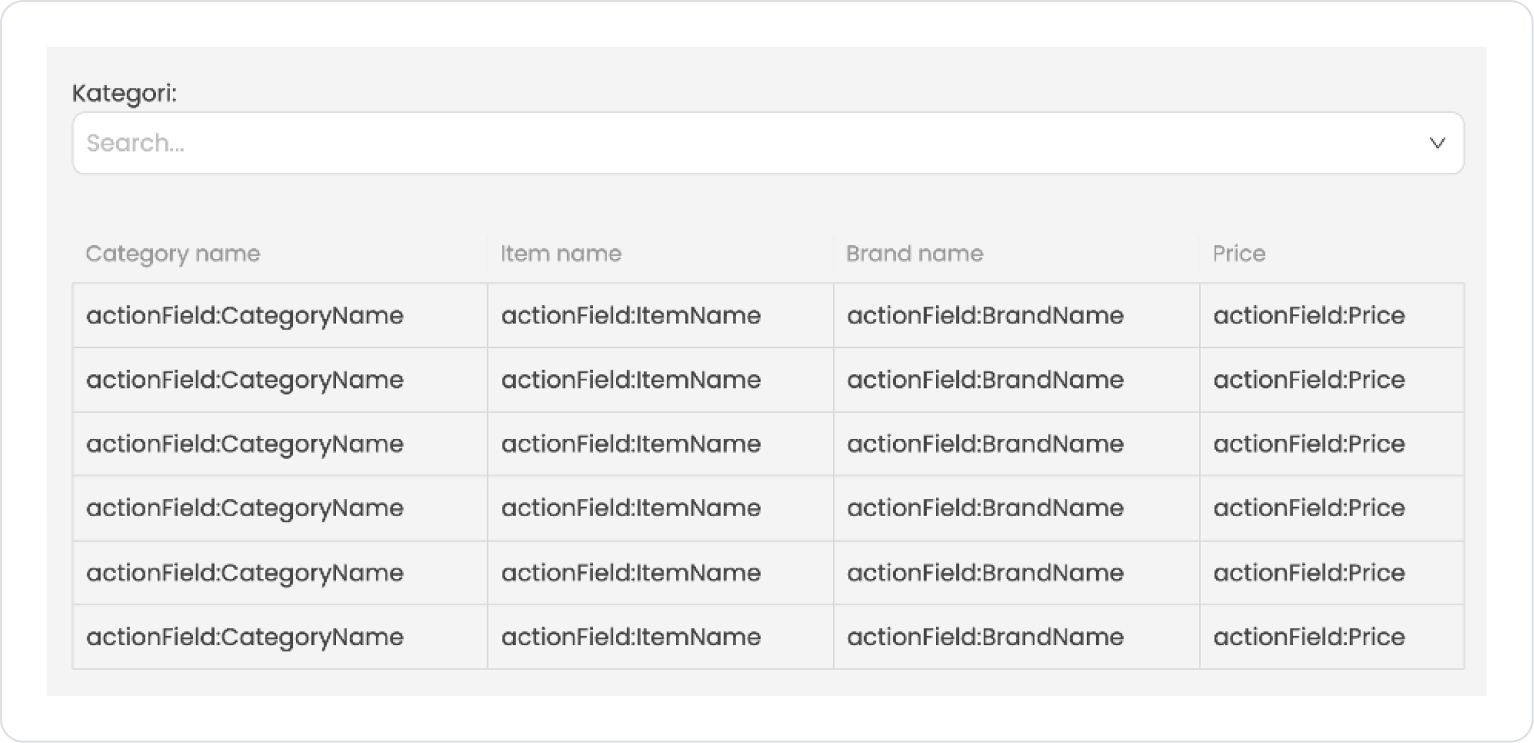Select third row's actionField:ItemName cell
Screen dimensions: 1534x743
tap(631, 444)
